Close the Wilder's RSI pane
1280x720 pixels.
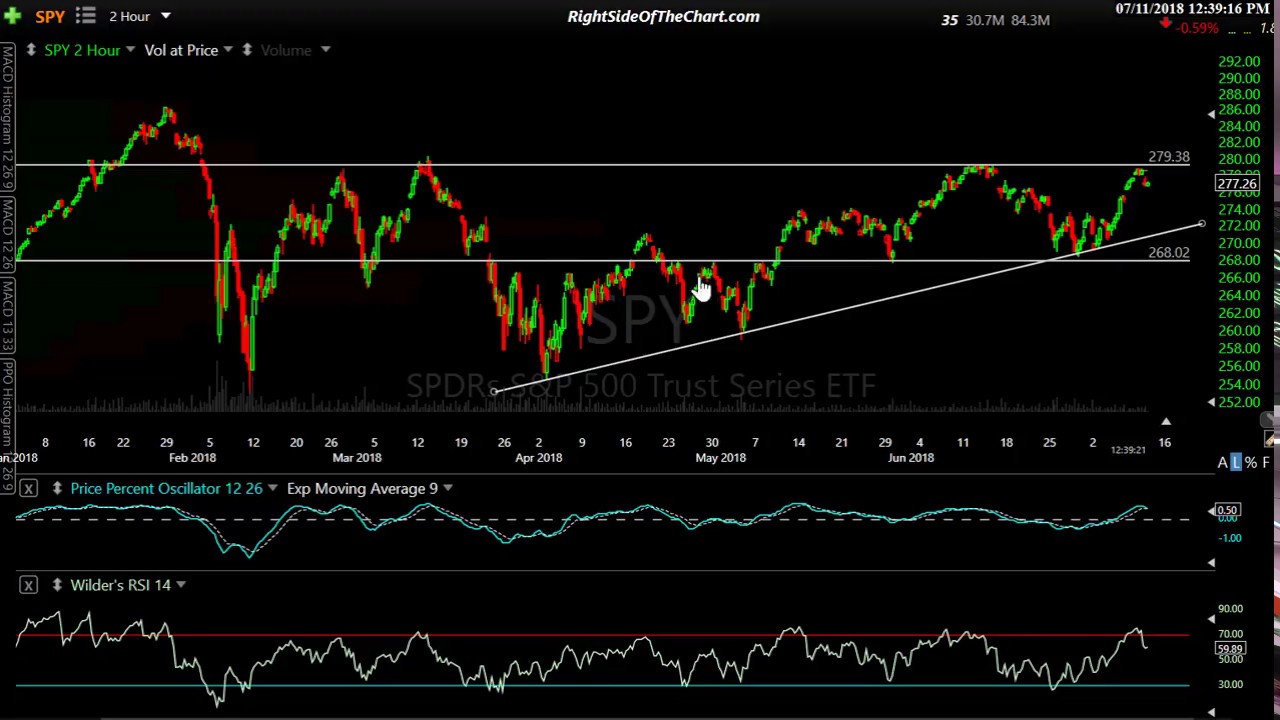pyautogui.click(x=28, y=585)
